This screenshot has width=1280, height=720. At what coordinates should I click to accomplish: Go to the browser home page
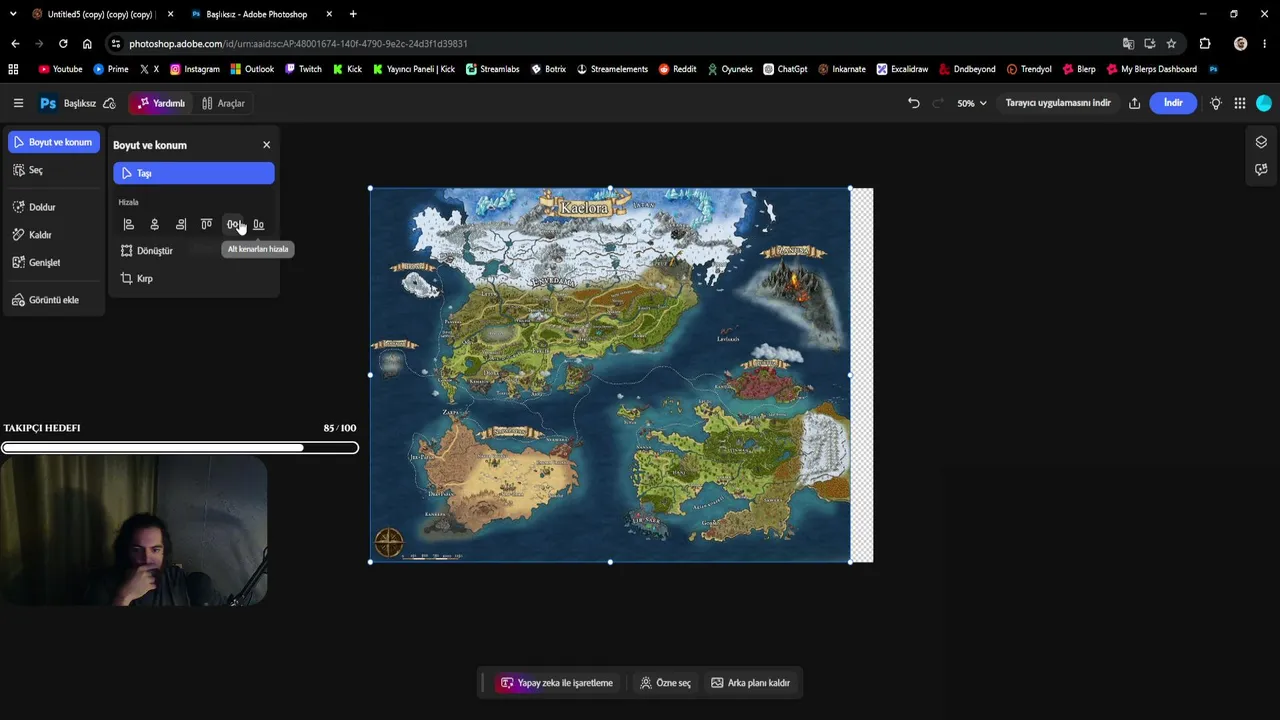(87, 44)
